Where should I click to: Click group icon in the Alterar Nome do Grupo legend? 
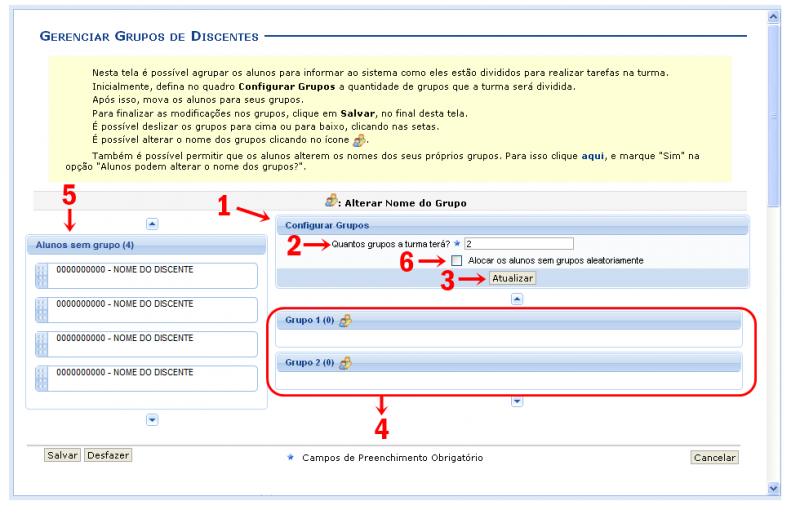tap(331, 201)
